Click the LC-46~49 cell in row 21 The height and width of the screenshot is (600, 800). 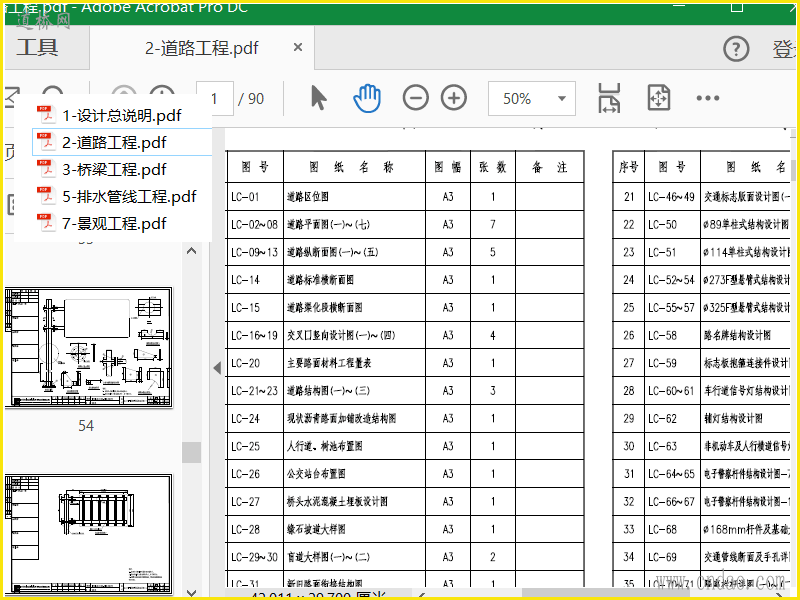671,196
